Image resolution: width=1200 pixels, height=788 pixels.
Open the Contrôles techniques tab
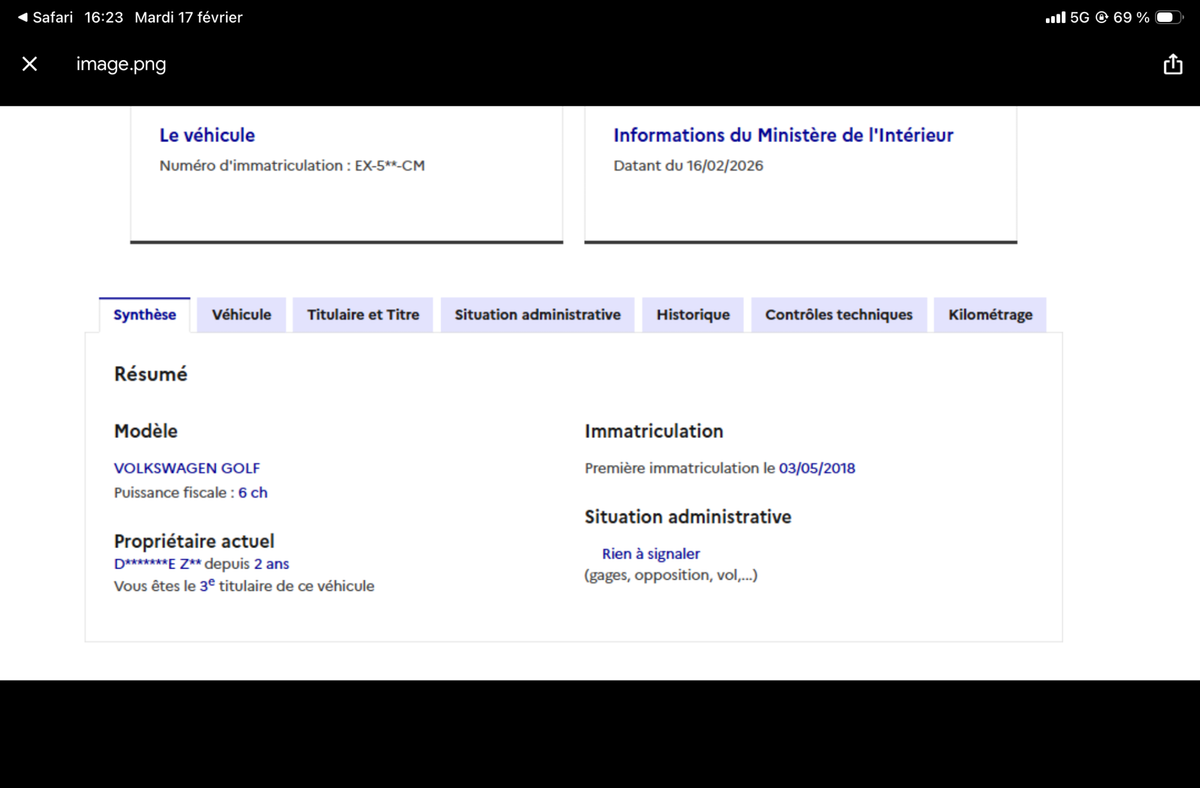[x=839, y=315]
